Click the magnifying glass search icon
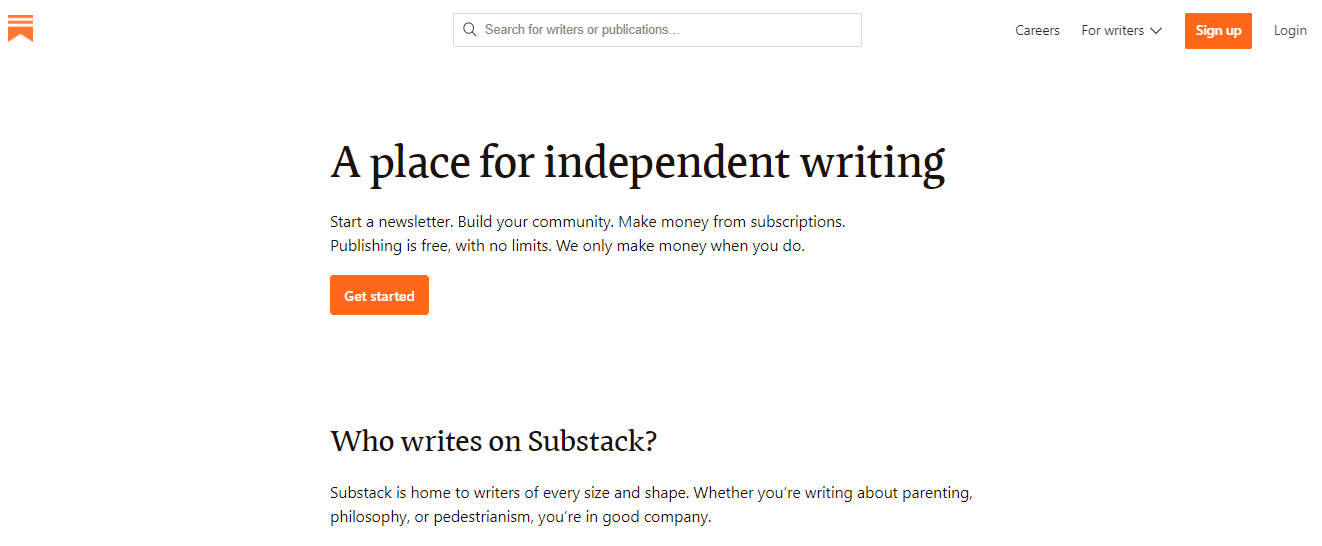Viewport: 1322px width, 546px height. [470, 30]
